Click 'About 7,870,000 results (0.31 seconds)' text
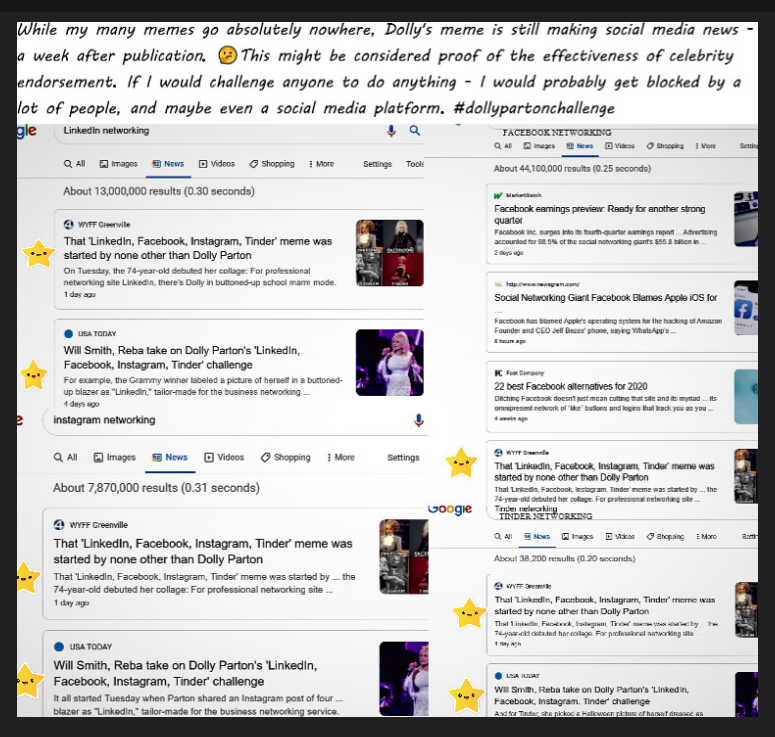Screen dimensions: 775x737 [x=156, y=488]
